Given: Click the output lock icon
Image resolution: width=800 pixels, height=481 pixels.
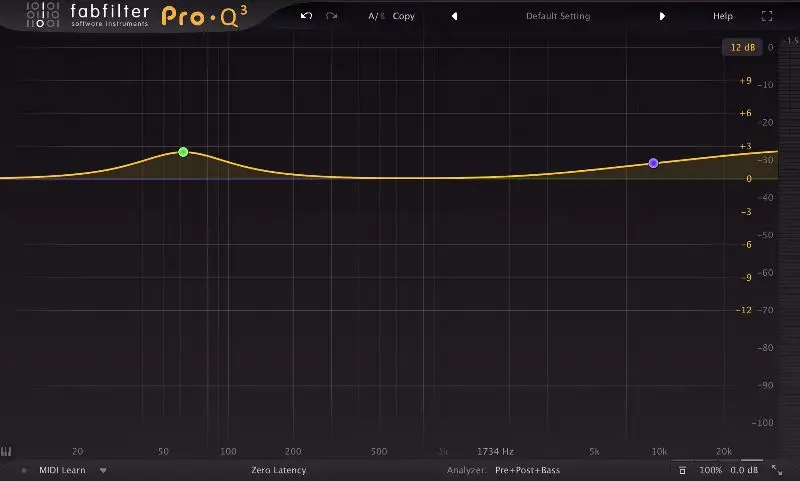Looking at the screenshot, I should [x=682, y=470].
